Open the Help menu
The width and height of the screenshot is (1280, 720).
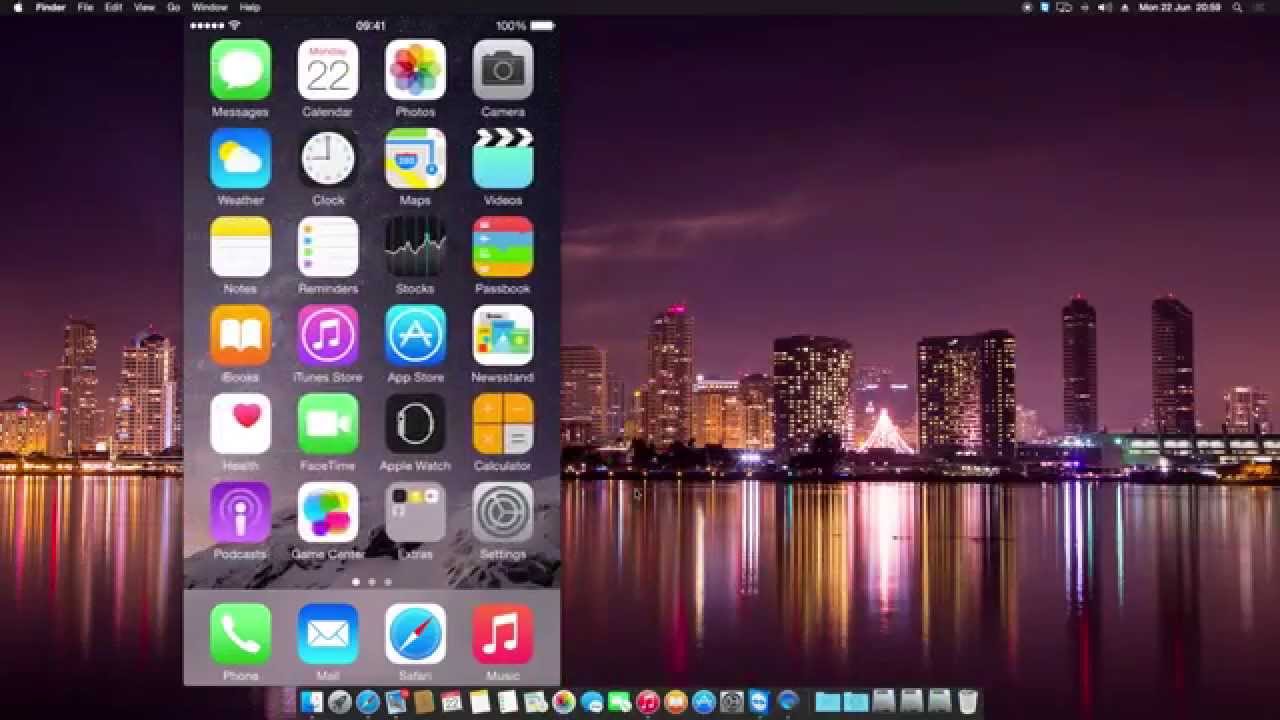click(250, 7)
